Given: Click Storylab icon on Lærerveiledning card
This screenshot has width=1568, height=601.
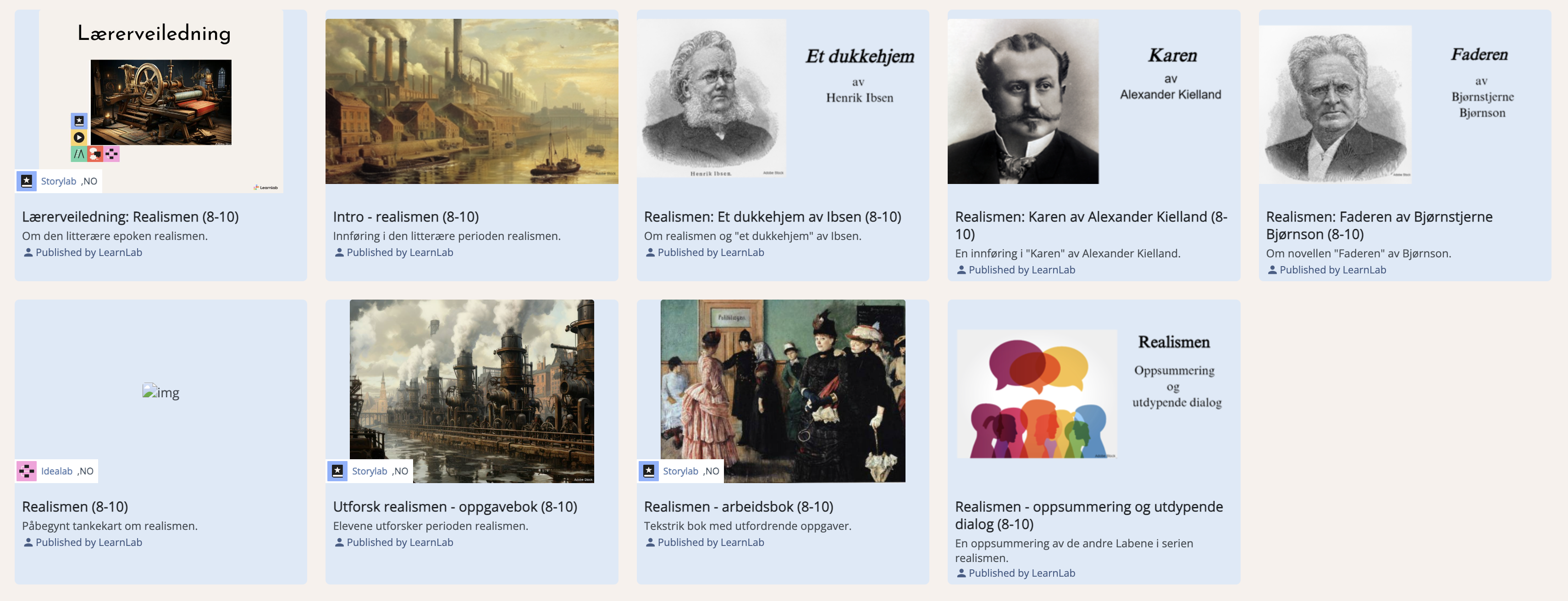Looking at the screenshot, I should coord(26,181).
